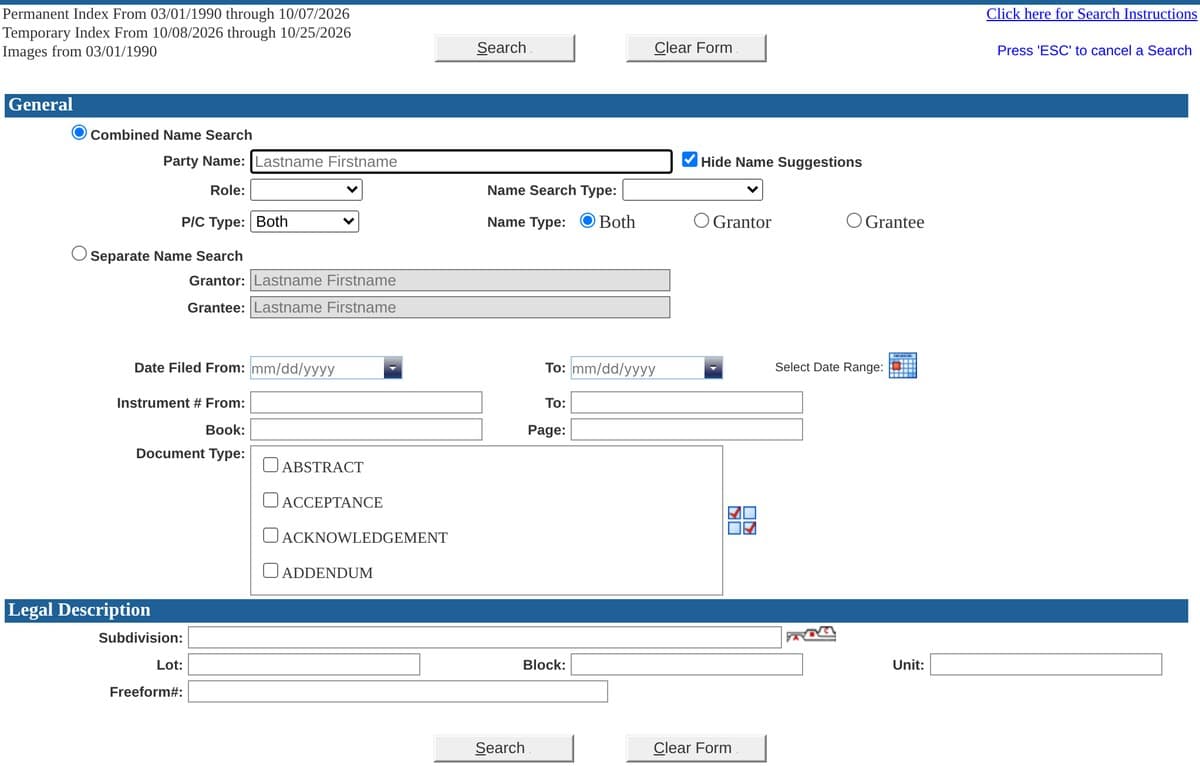Choose Both for Name Type
Image resolution: width=1200 pixels, height=766 pixels.
click(588, 221)
